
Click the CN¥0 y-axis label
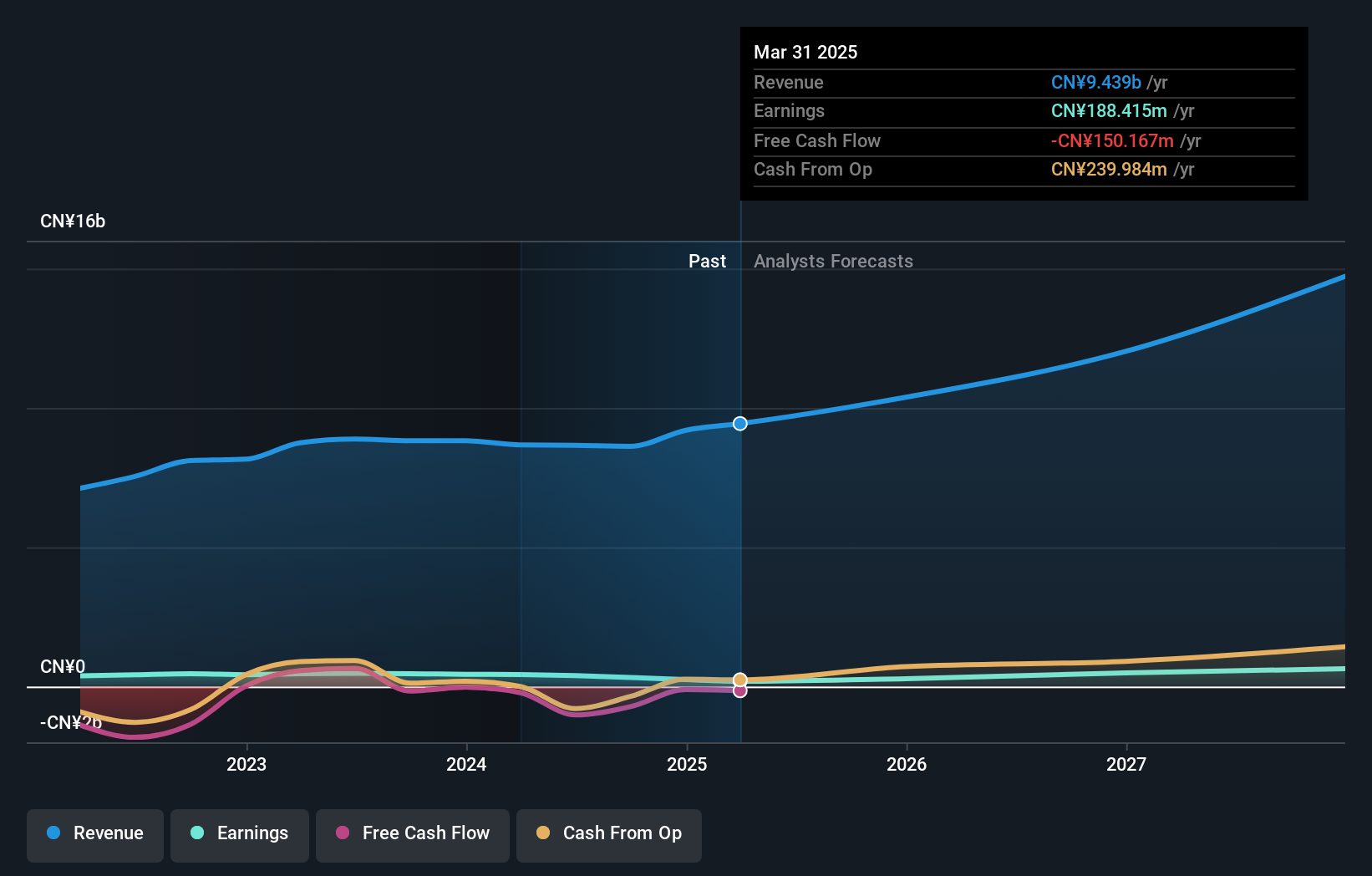[x=63, y=667]
